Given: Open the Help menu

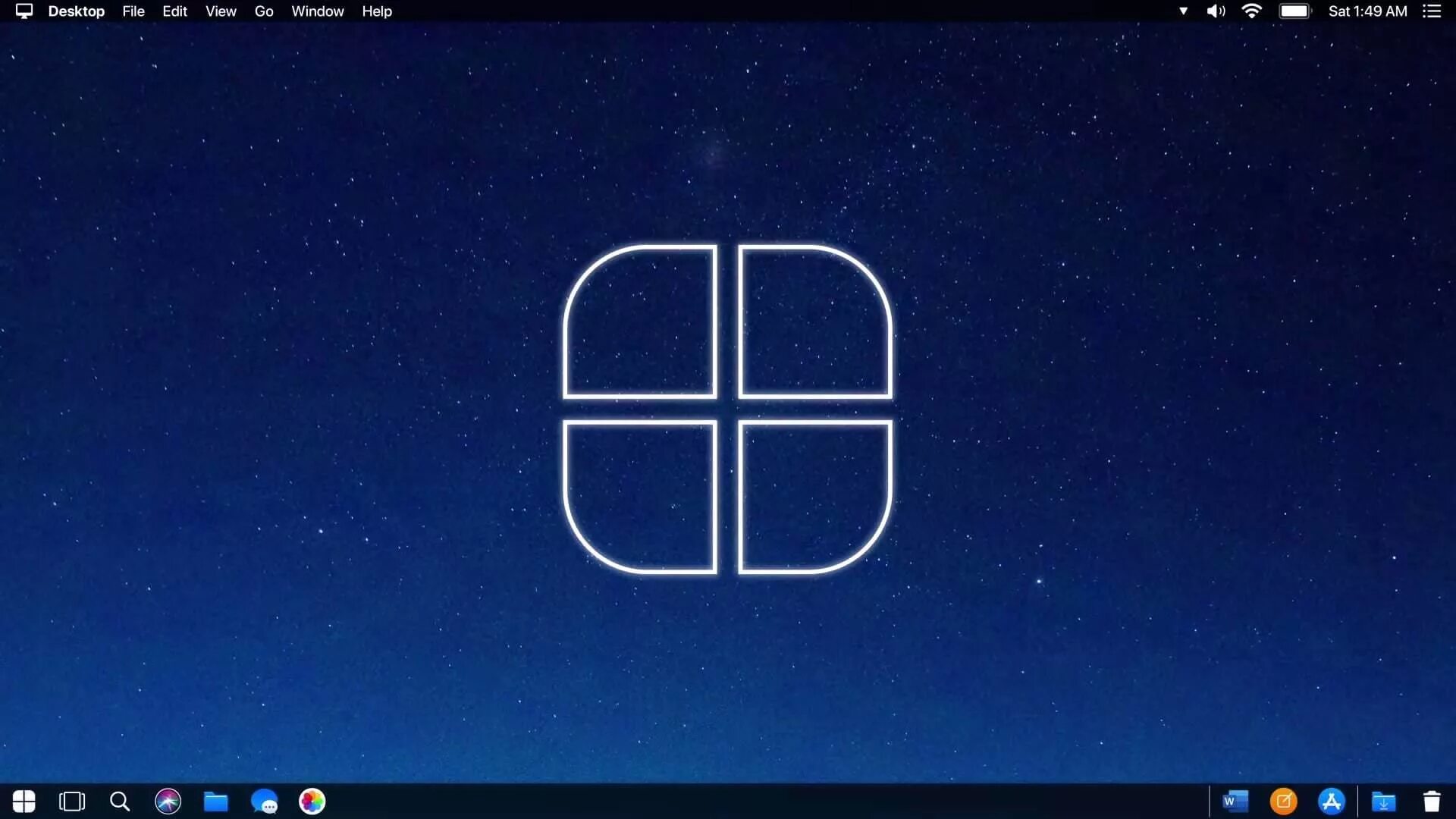Looking at the screenshot, I should click(x=377, y=11).
